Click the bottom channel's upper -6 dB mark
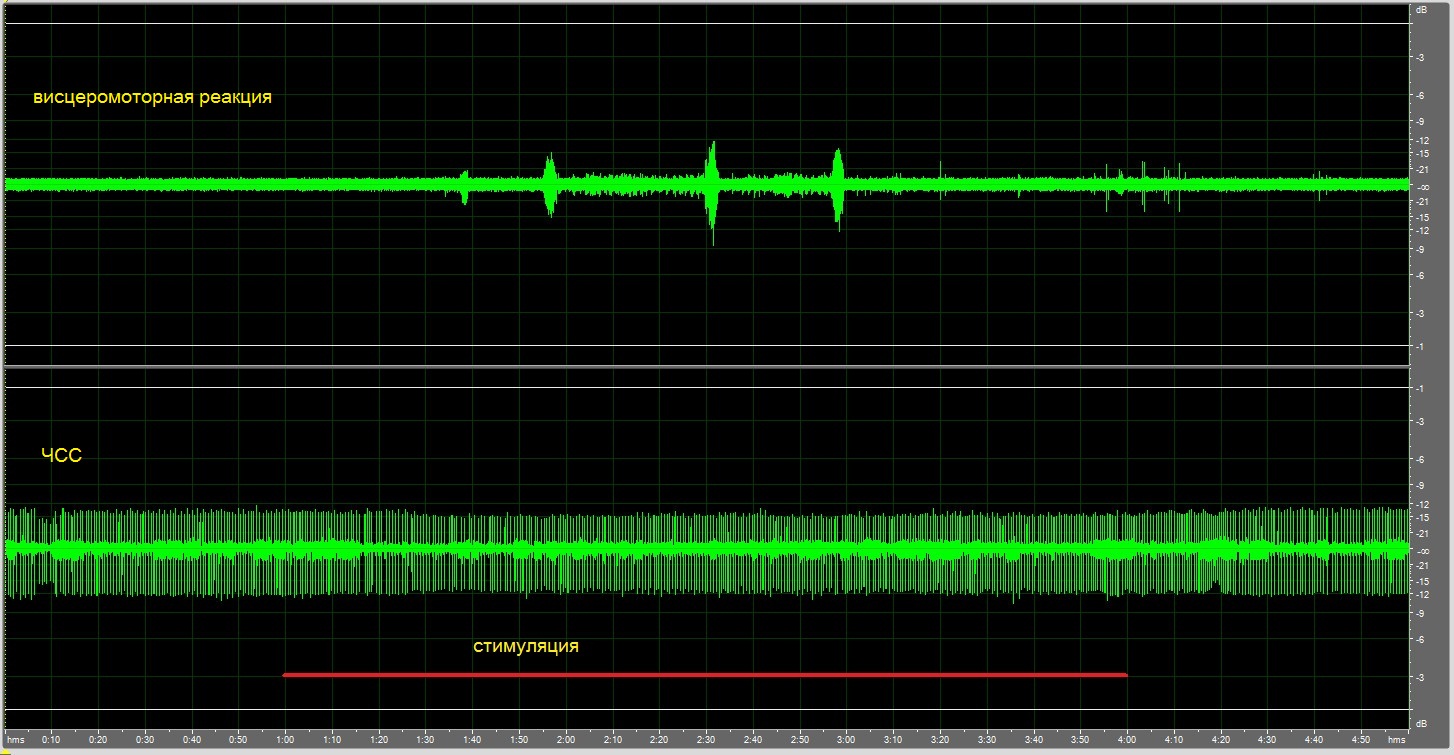This screenshot has width=1454, height=755. (1420, 460)
